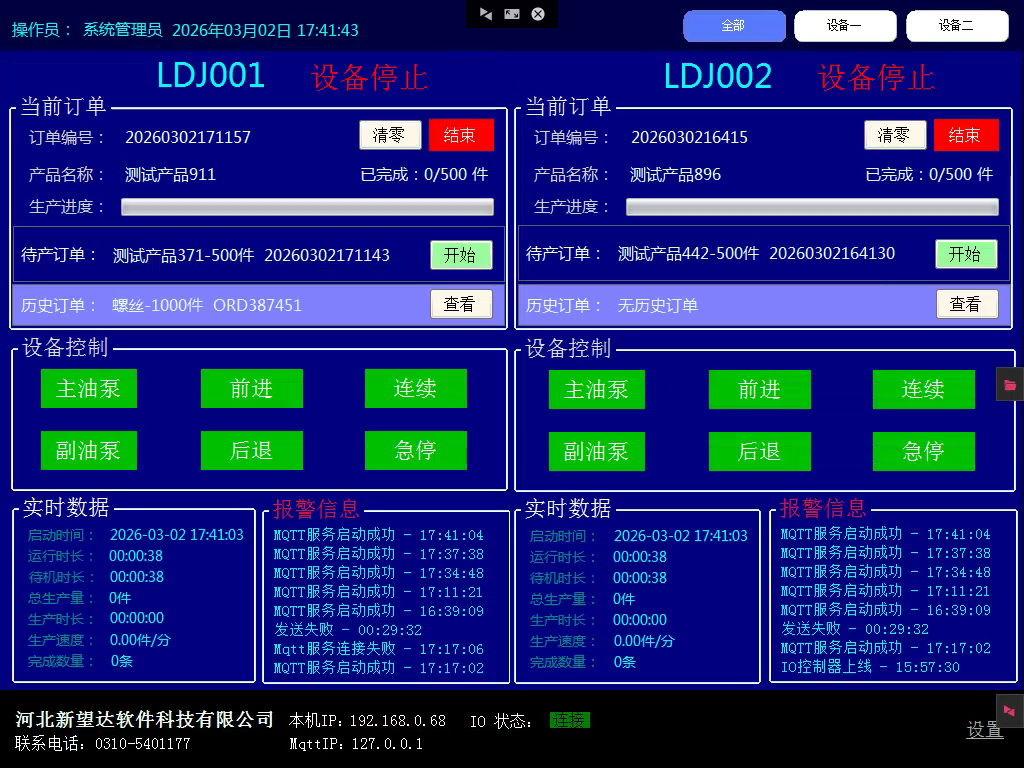Switch to the 设备一 tab
1024x768 pixels.
(x=845, y=26)
